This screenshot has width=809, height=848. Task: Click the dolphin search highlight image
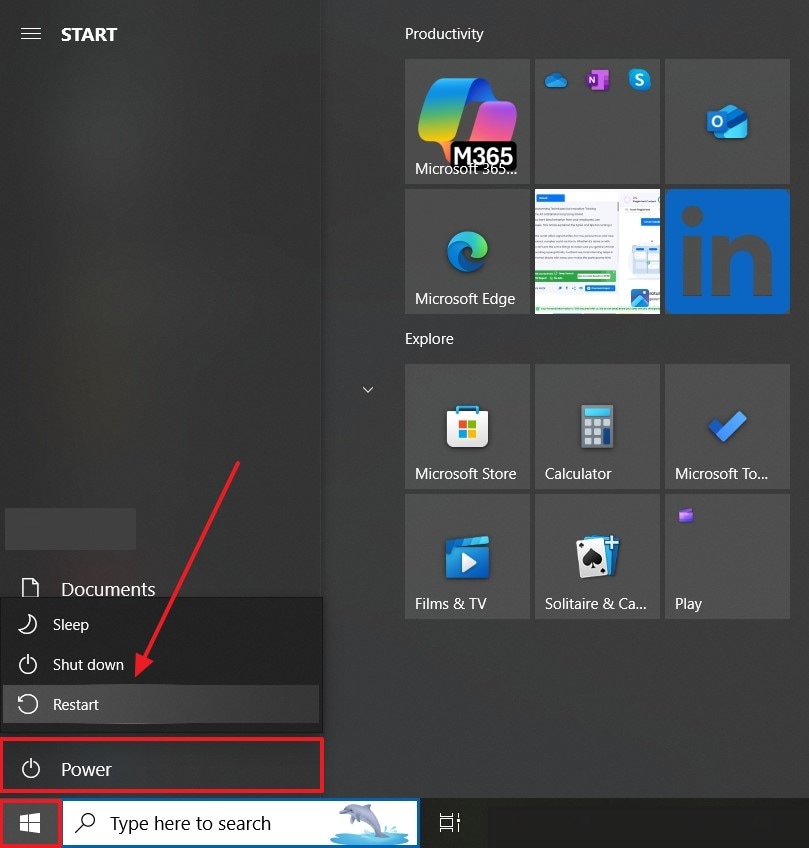[372, 824]
